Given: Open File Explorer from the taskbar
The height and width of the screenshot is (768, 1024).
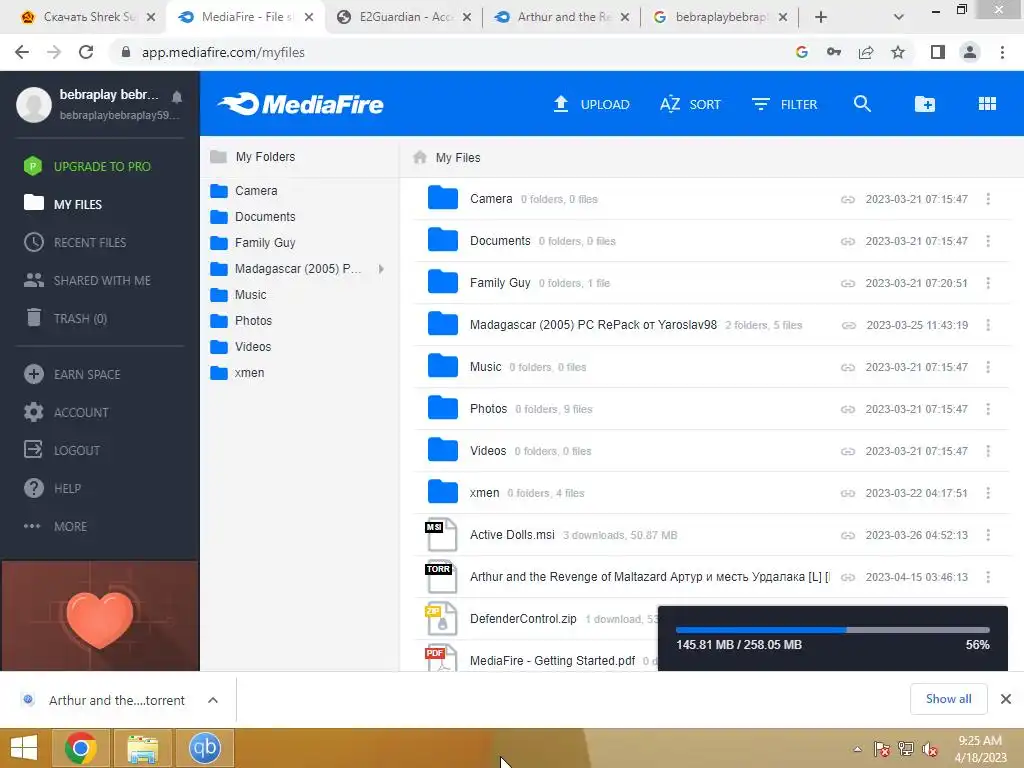Looking at the screenshot, I should 143,748.
